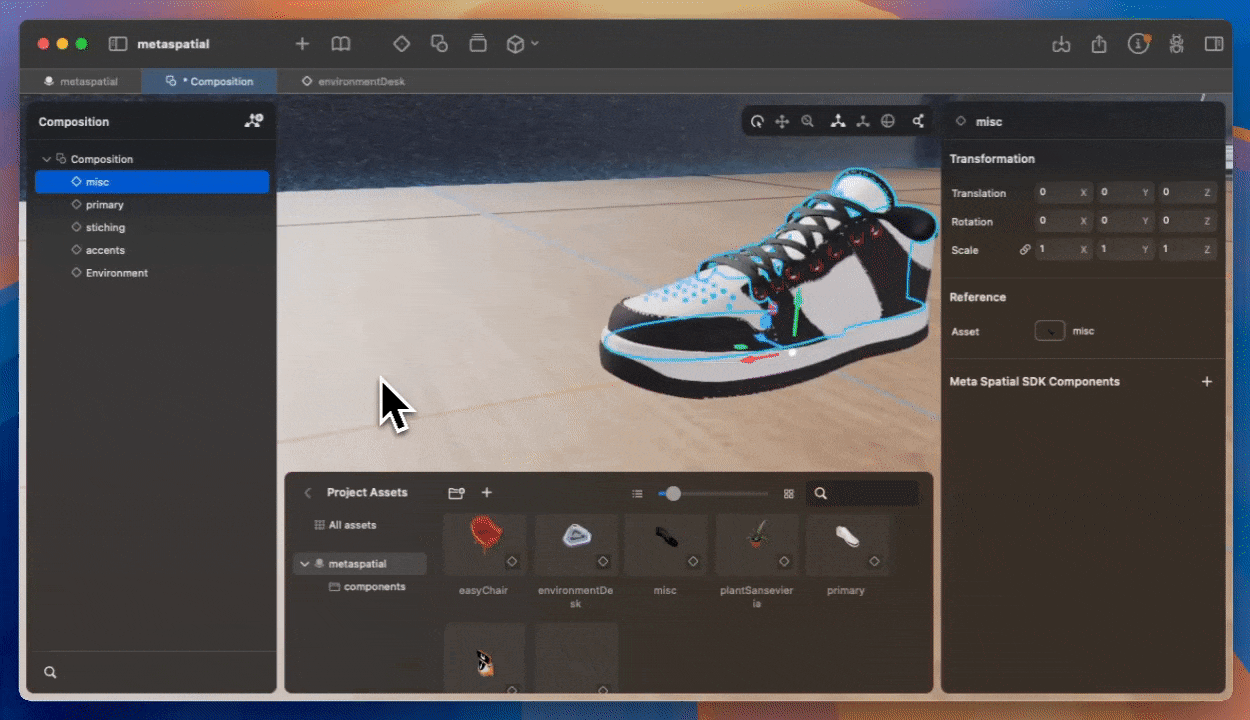The image size is (1250, 720).
Task: Click the info icon in the title bar
Action: [1138, 44]
